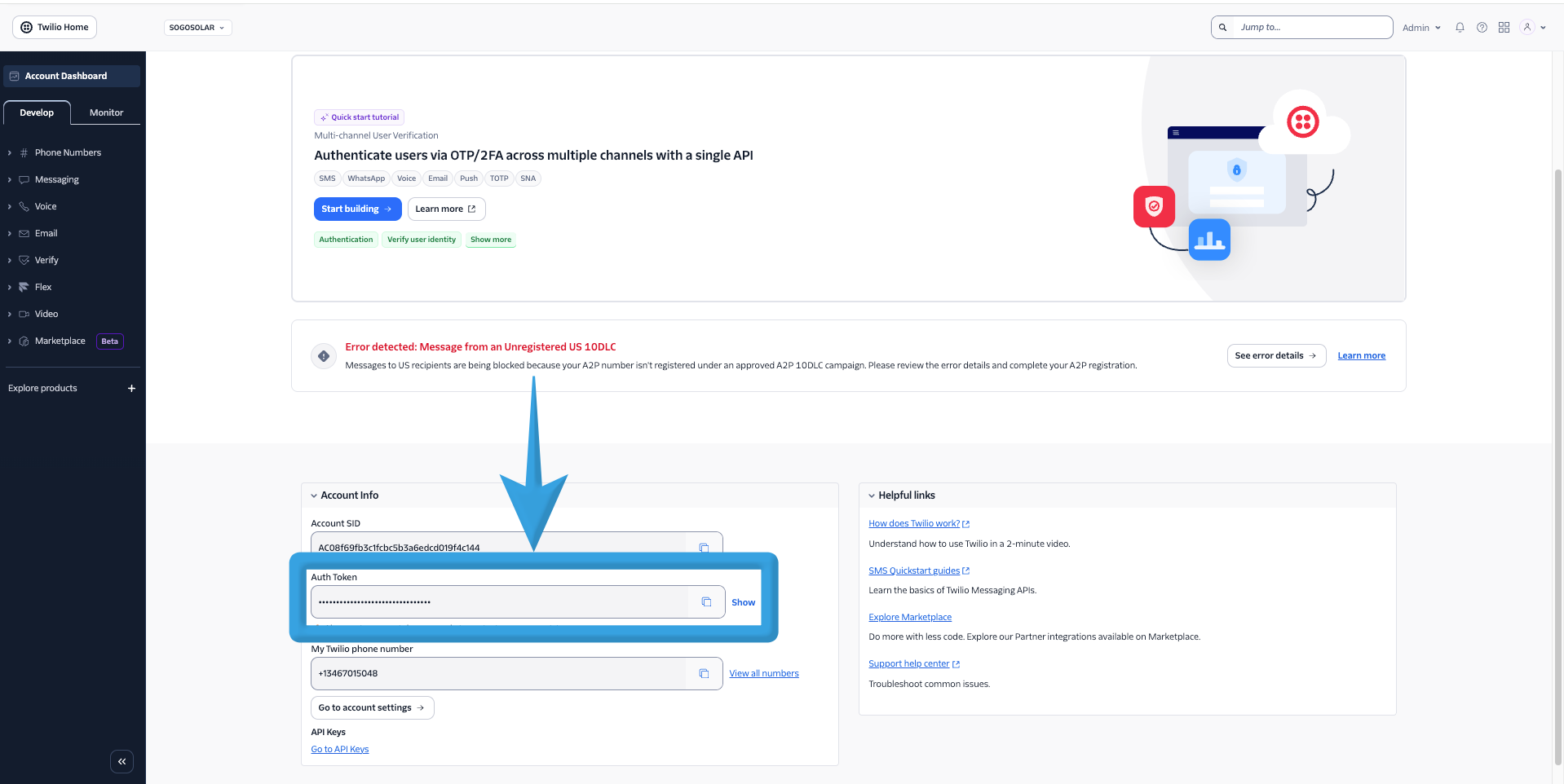Viewport: 1564px width, 784px height.
Task: Copy the Auth Token value
Action: tap(706, 601)
